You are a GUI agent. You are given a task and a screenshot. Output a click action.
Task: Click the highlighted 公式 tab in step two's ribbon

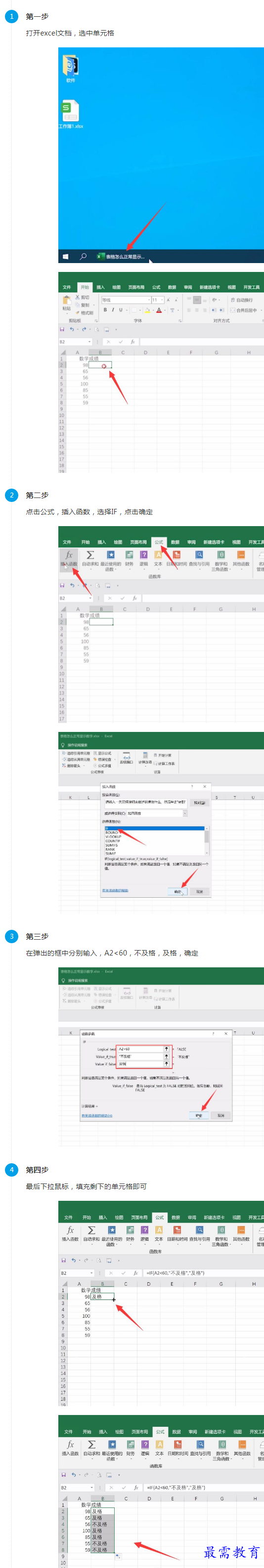[159, 542]
